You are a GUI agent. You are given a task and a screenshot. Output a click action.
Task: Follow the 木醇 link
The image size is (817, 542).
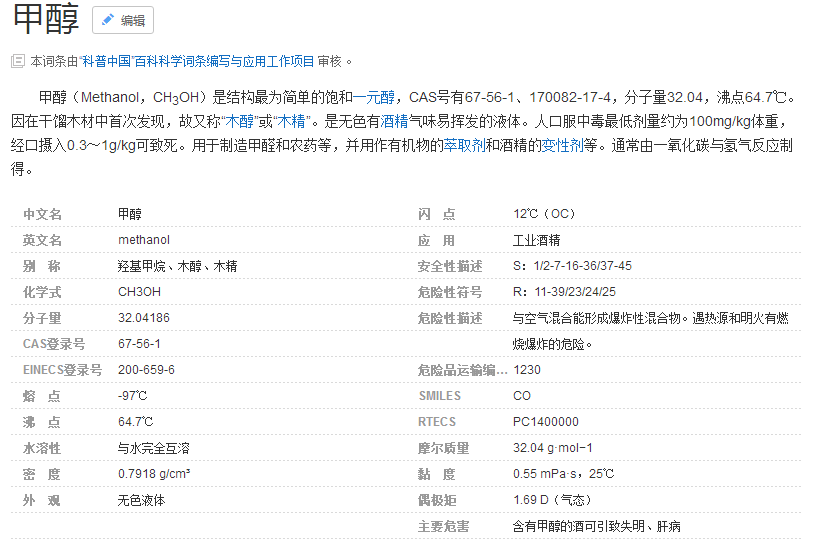[239, 121]
